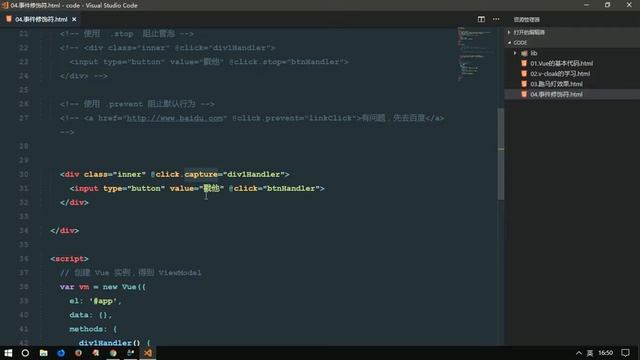Image resolution: width=640 pixels, height=360 pixels.
Task: Open 02.v-cloak的学习.html file
Action: click(560, 74)
